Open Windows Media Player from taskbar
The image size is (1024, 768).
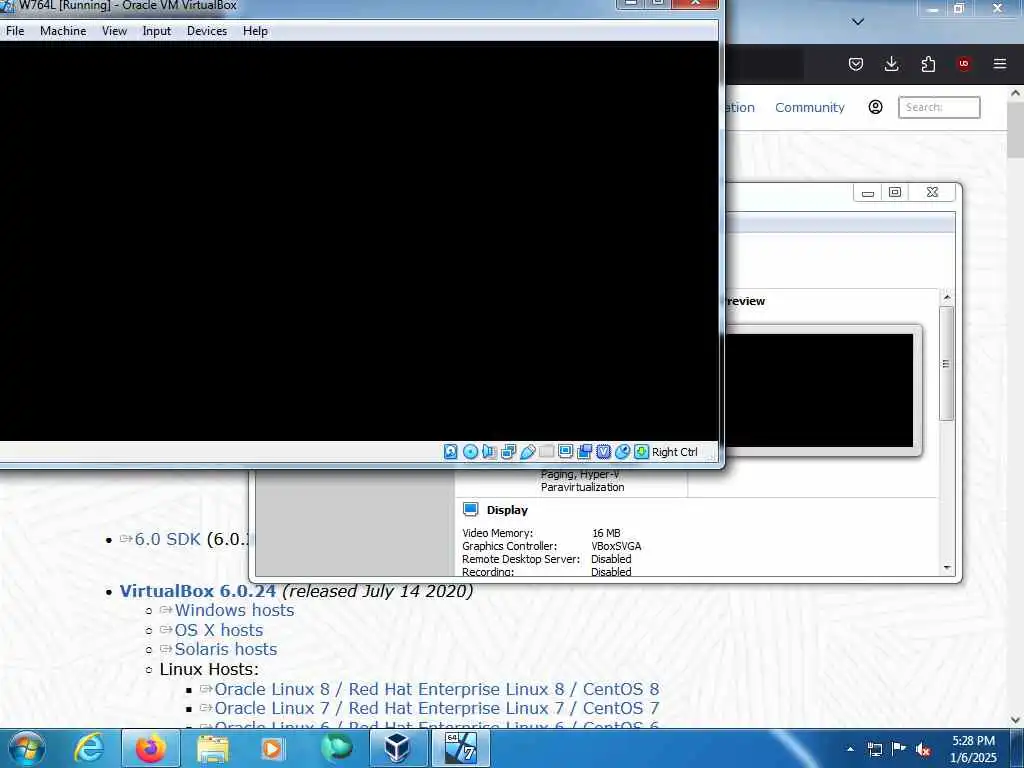pyautogui.click(x=272, y=748)
